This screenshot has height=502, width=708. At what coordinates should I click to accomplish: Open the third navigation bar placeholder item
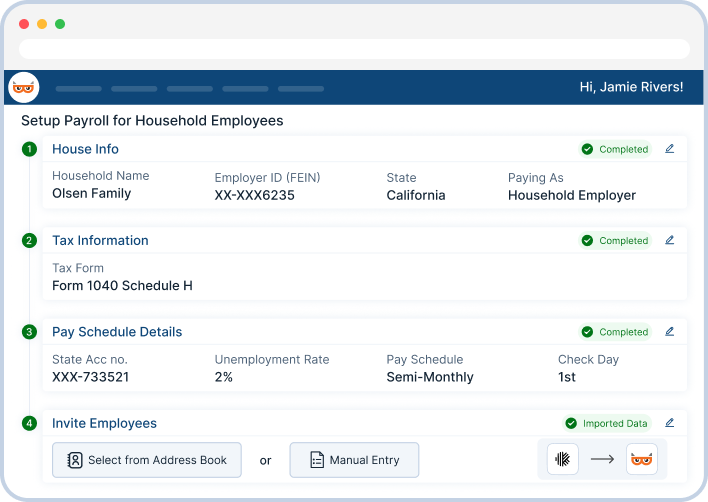[x=190, y=89]
